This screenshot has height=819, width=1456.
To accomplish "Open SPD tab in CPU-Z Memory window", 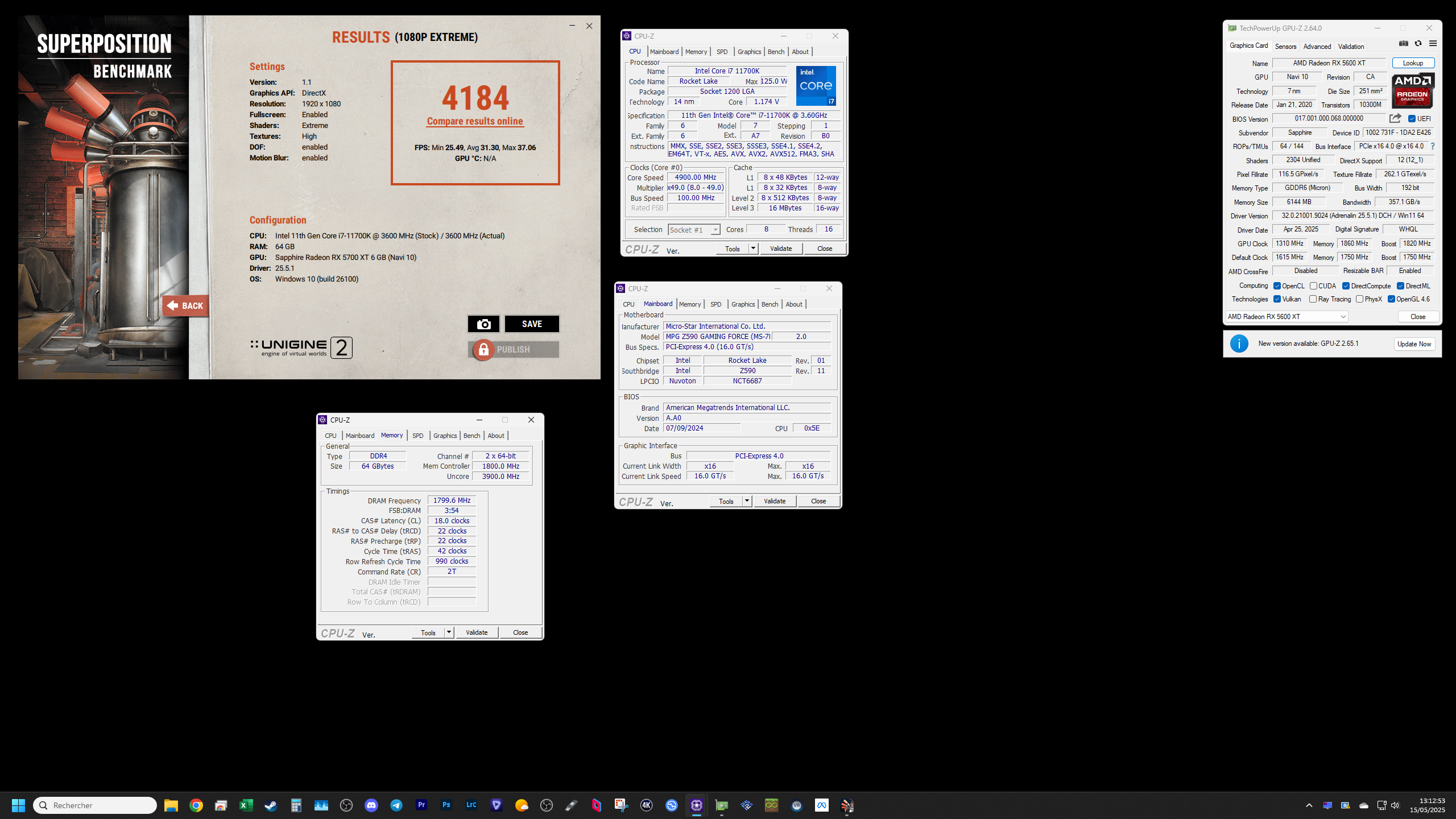I will pyautogui.click(x=418, y=436).
